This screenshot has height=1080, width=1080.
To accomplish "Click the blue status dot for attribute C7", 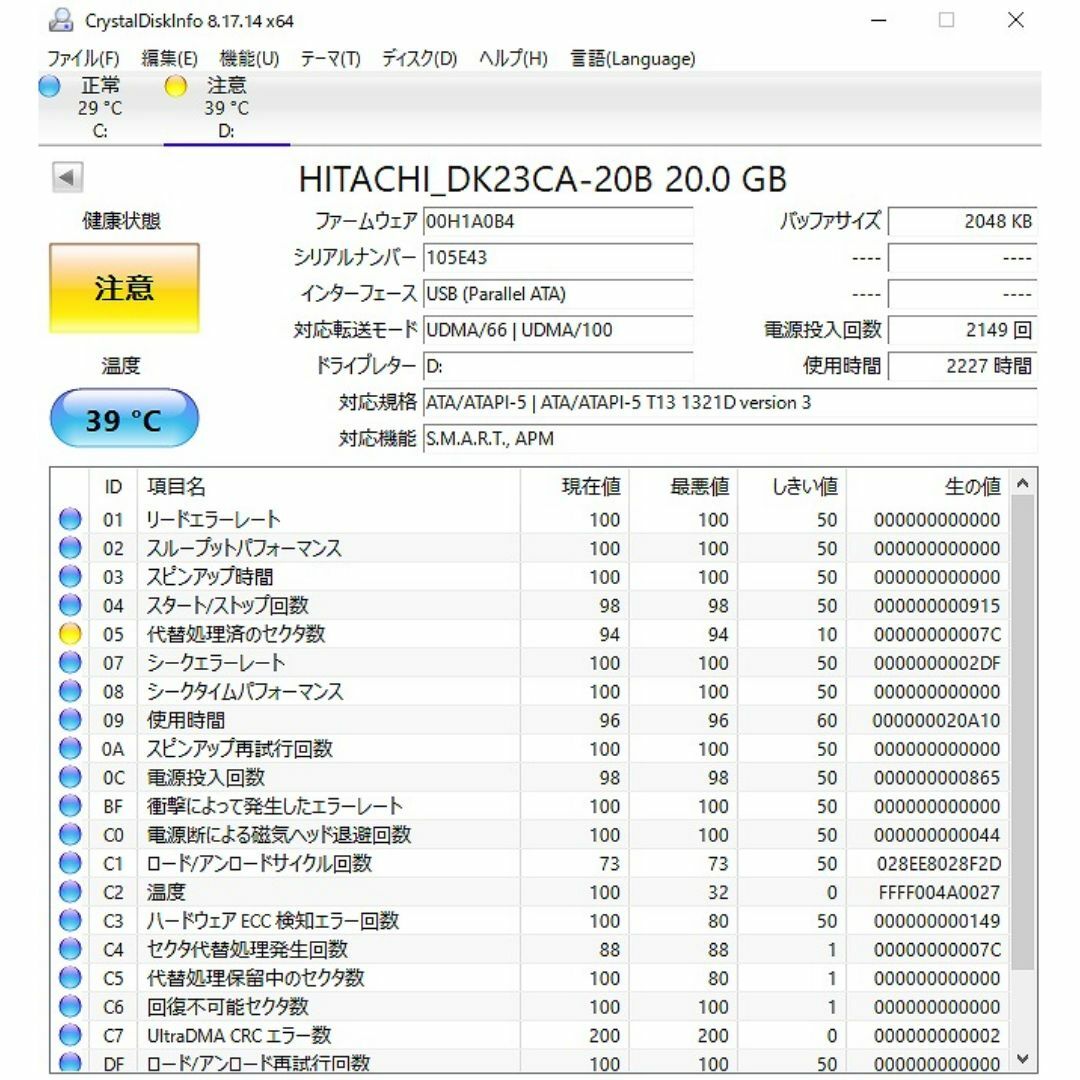I will pos(70,1035).
